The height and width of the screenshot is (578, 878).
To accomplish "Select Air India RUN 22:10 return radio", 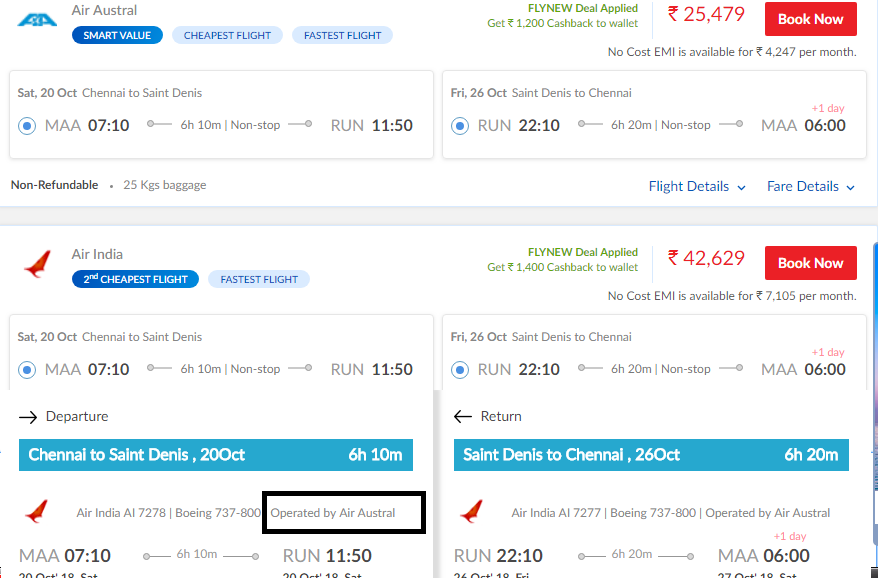I will point(460,370).
